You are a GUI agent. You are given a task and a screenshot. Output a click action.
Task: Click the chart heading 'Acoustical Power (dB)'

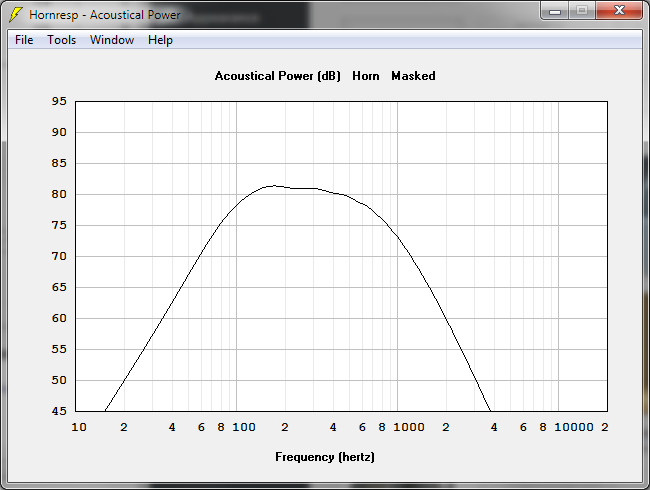pos(278,76)
